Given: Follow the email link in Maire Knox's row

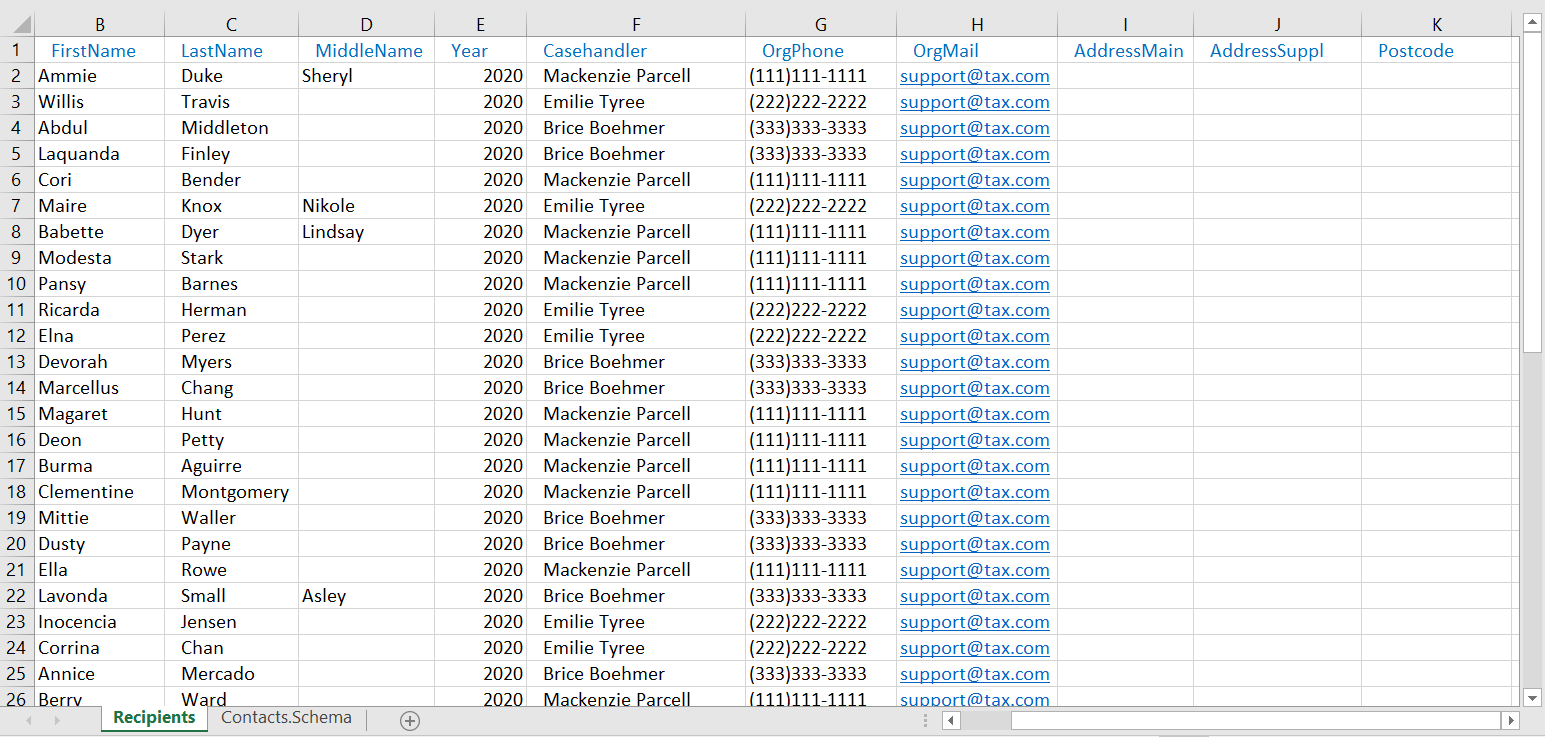Looking at the screenshot, I should [x=974, y=206].
